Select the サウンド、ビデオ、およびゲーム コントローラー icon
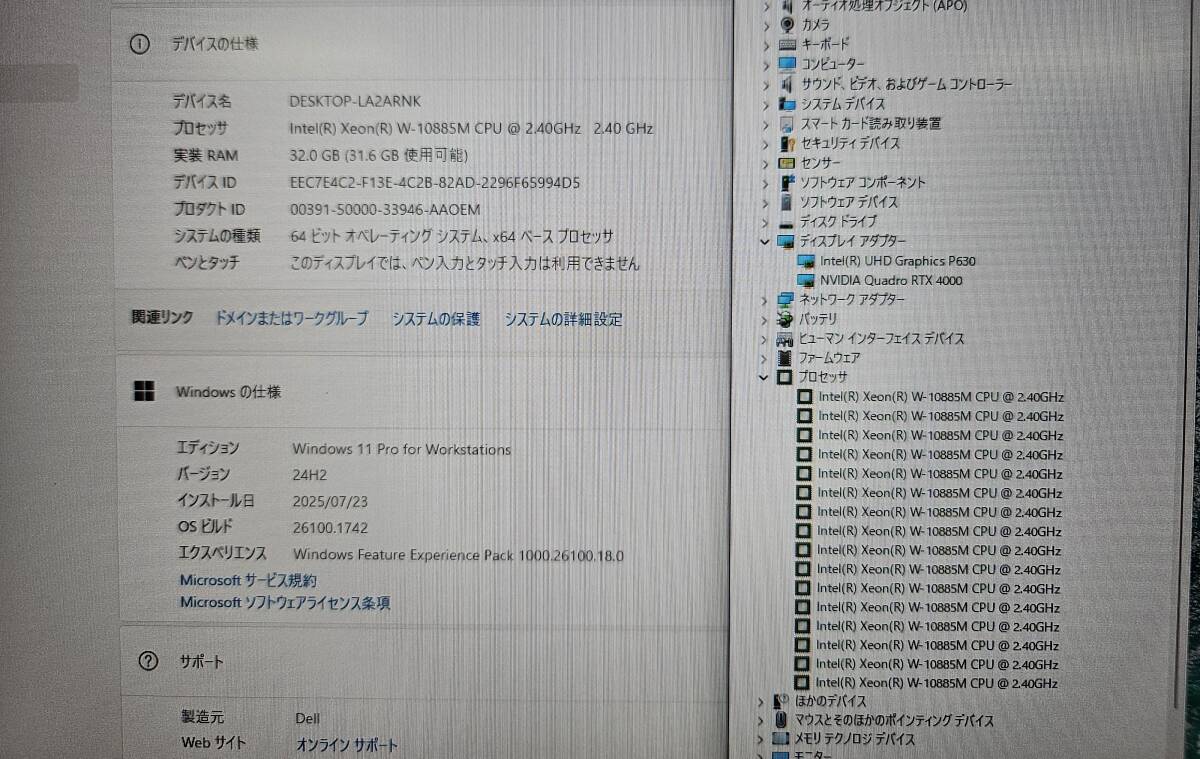The height and width of the screenshot is (759, 1200). 787,84
